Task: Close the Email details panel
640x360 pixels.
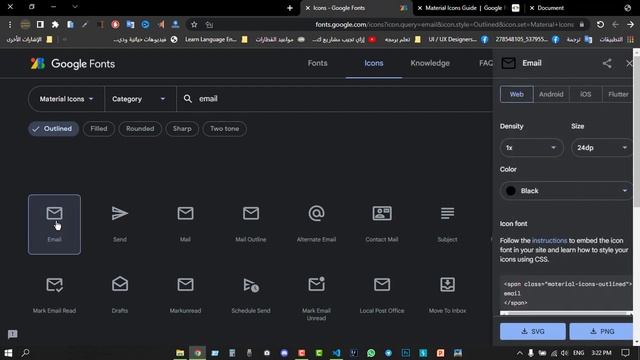Action: click(629, 63)
